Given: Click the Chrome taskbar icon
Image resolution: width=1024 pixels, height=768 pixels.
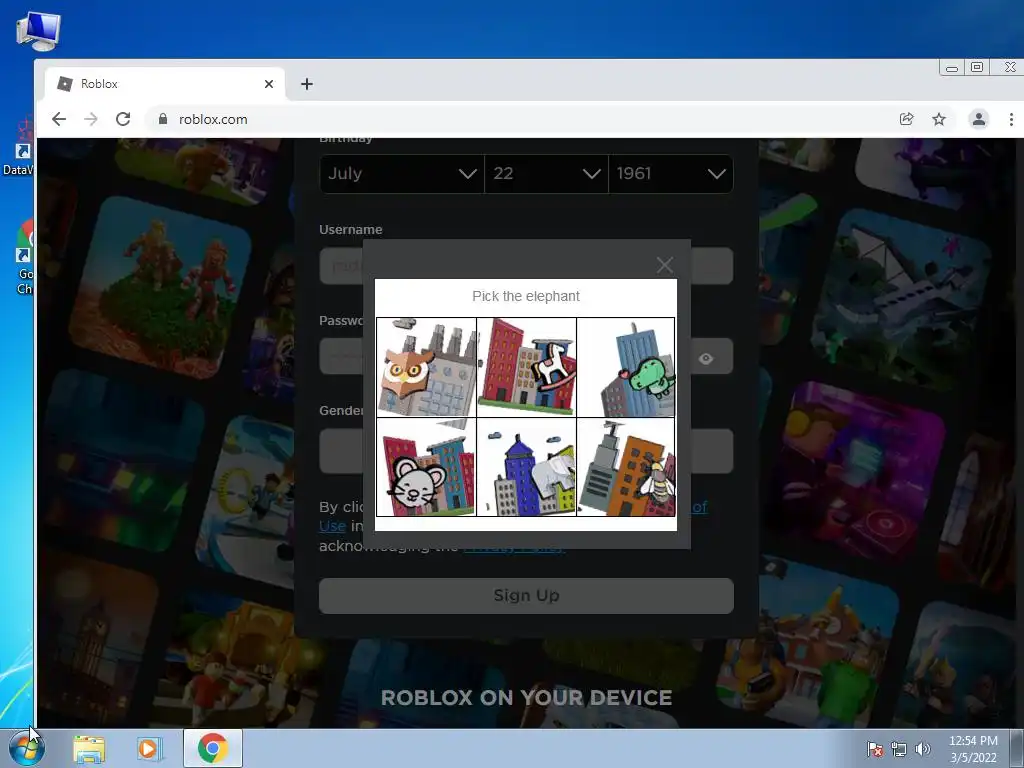Looking at the screenshot, I should pos(213,748).
